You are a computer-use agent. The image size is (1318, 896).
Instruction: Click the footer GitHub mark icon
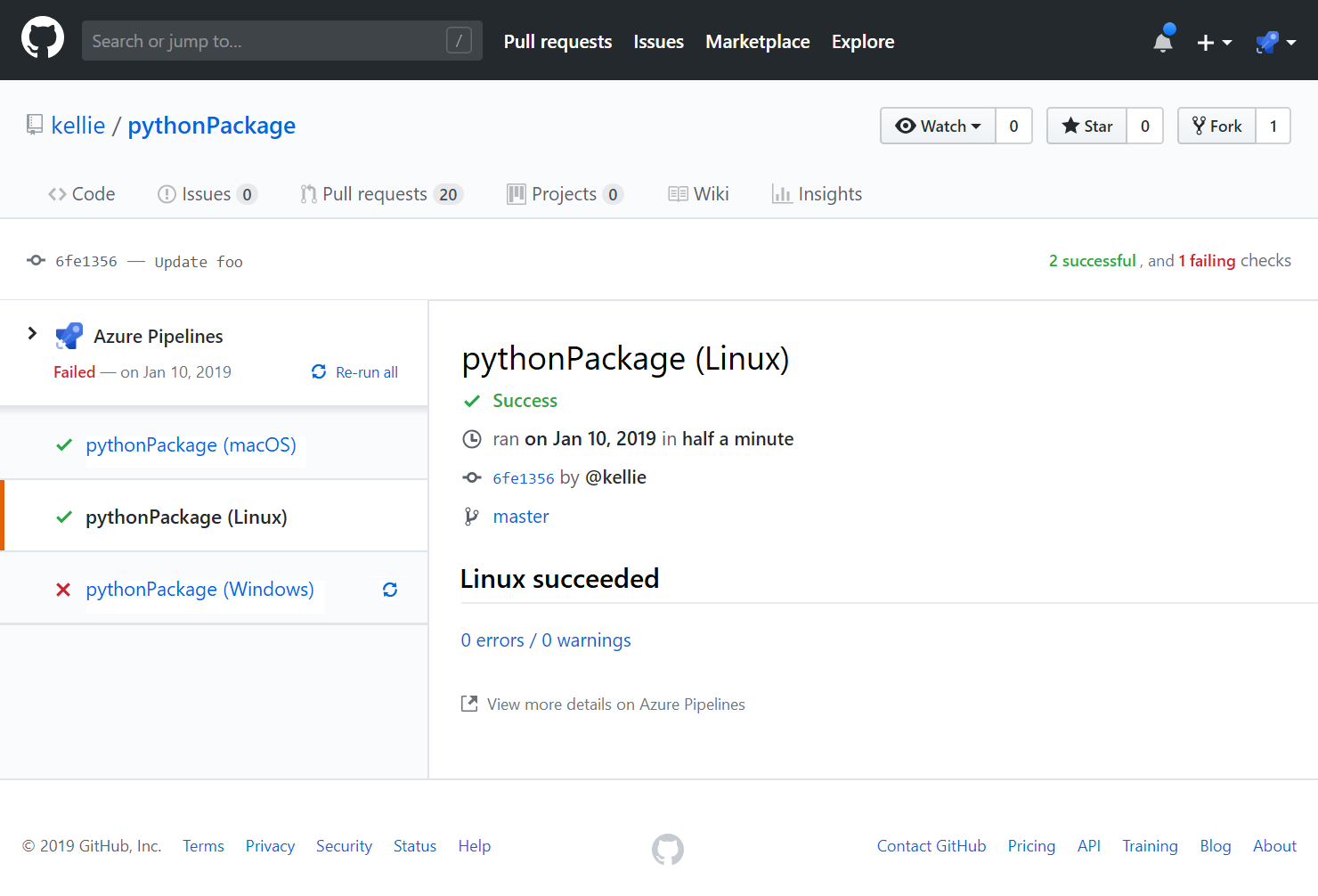click(667, 849)
